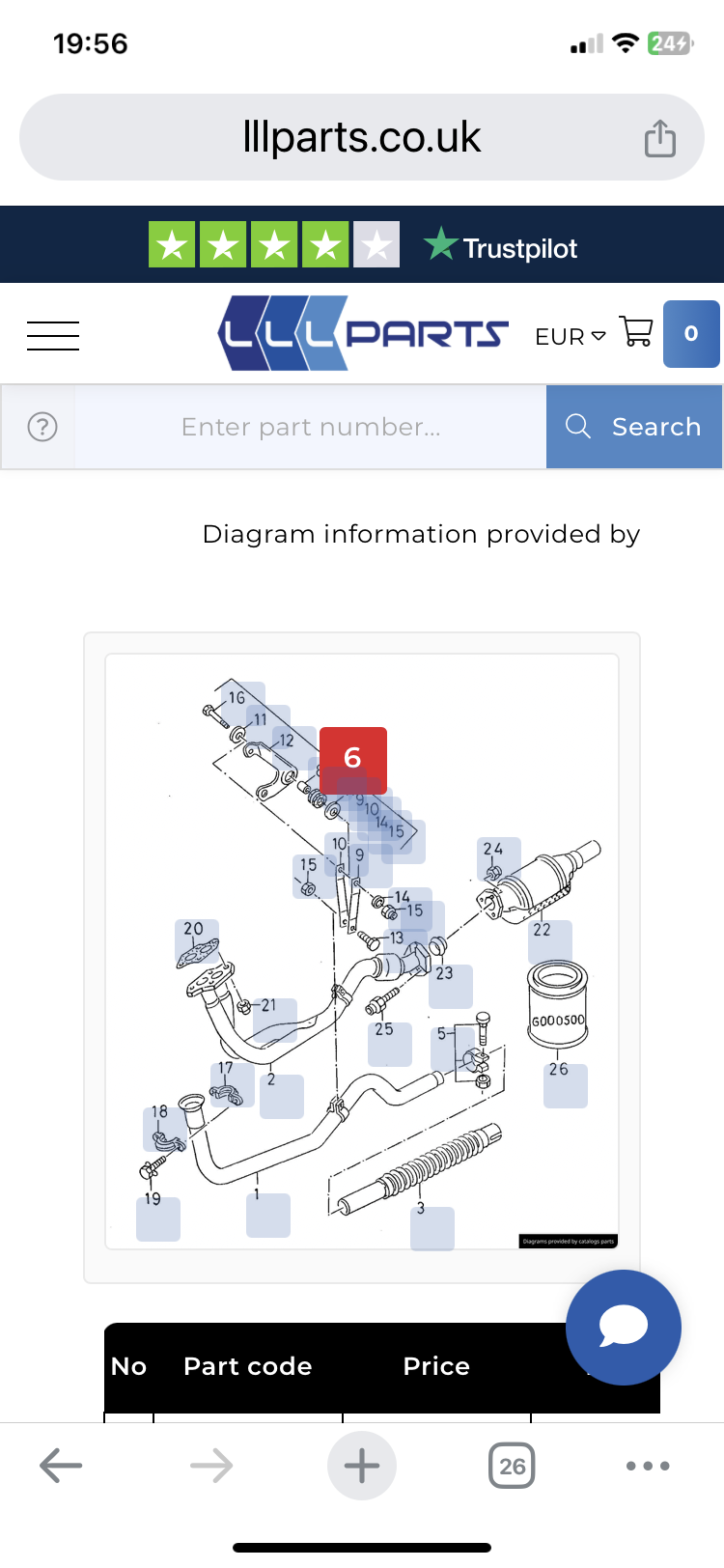
Task: Tap the lllparts.co.uk address bar
Action: tap(362, 137)
